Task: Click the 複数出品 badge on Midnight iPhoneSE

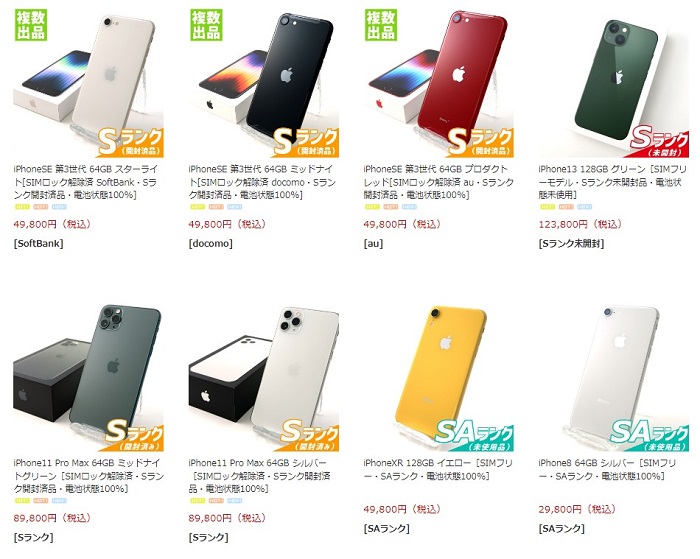Action: point(206,25)
